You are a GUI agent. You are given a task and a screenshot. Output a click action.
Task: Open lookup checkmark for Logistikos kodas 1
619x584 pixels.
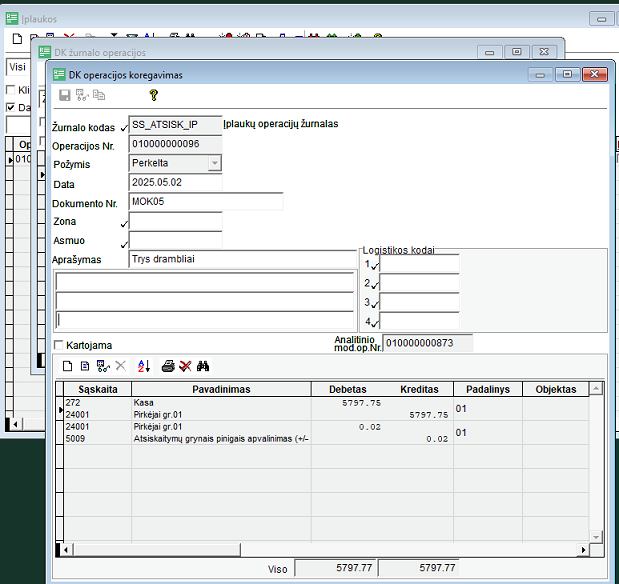[x=375, y=266]
